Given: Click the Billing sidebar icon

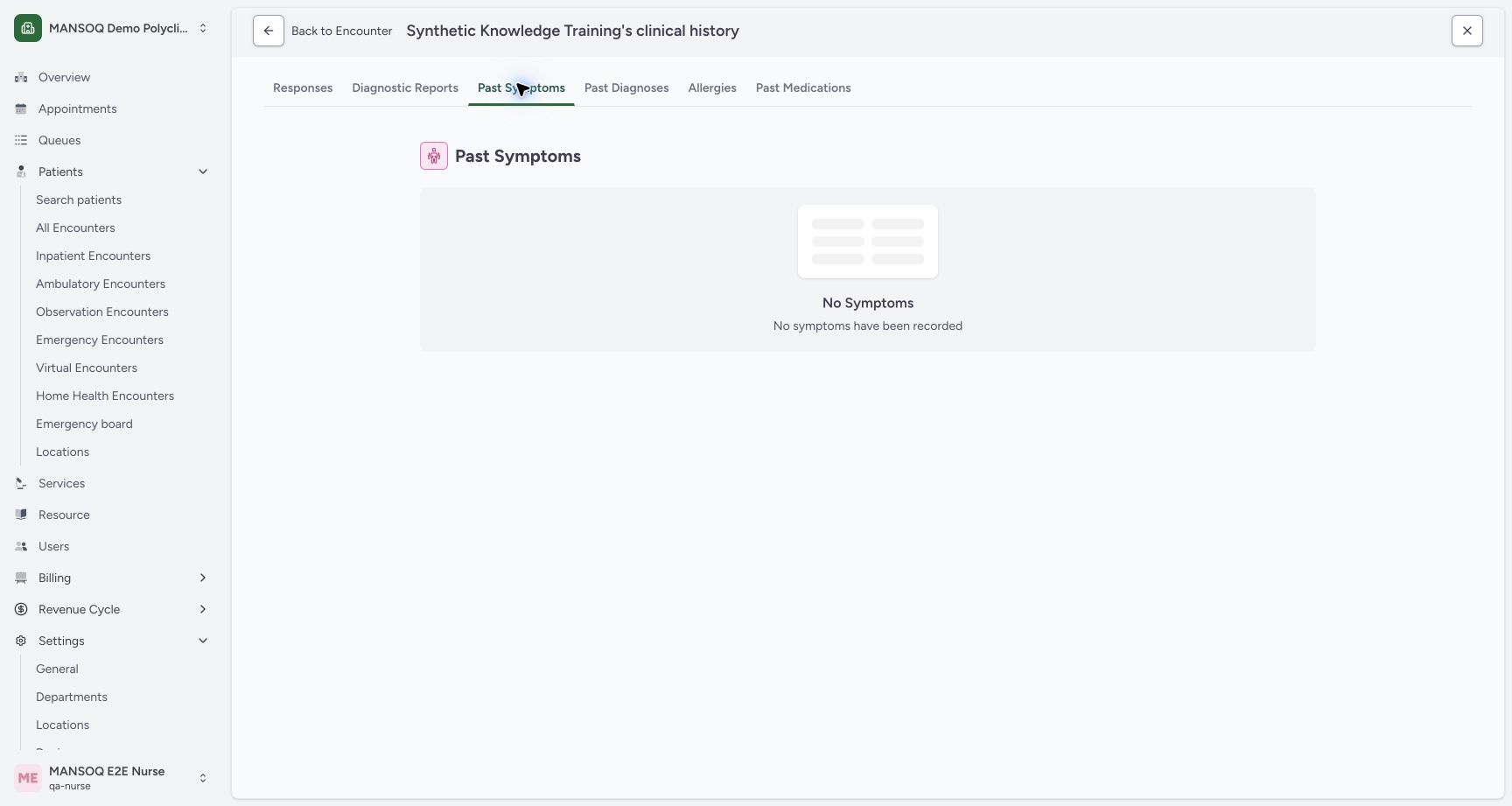Looking at the screenshot, I should pos(21,578).
